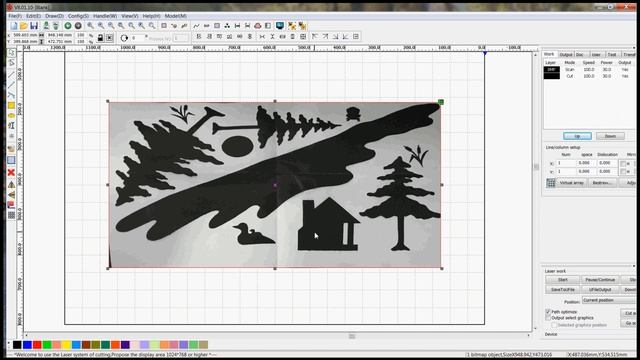Screen dimensions: 640x360
Task: Click the Up button below layer list
Action: [x=577, y=136]
